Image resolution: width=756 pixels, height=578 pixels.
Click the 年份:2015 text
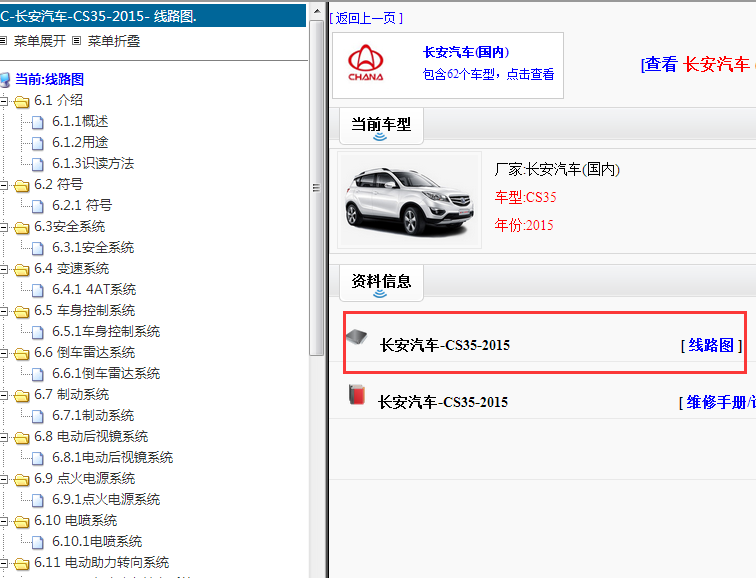pyautogui.click(x=524, y=225)
